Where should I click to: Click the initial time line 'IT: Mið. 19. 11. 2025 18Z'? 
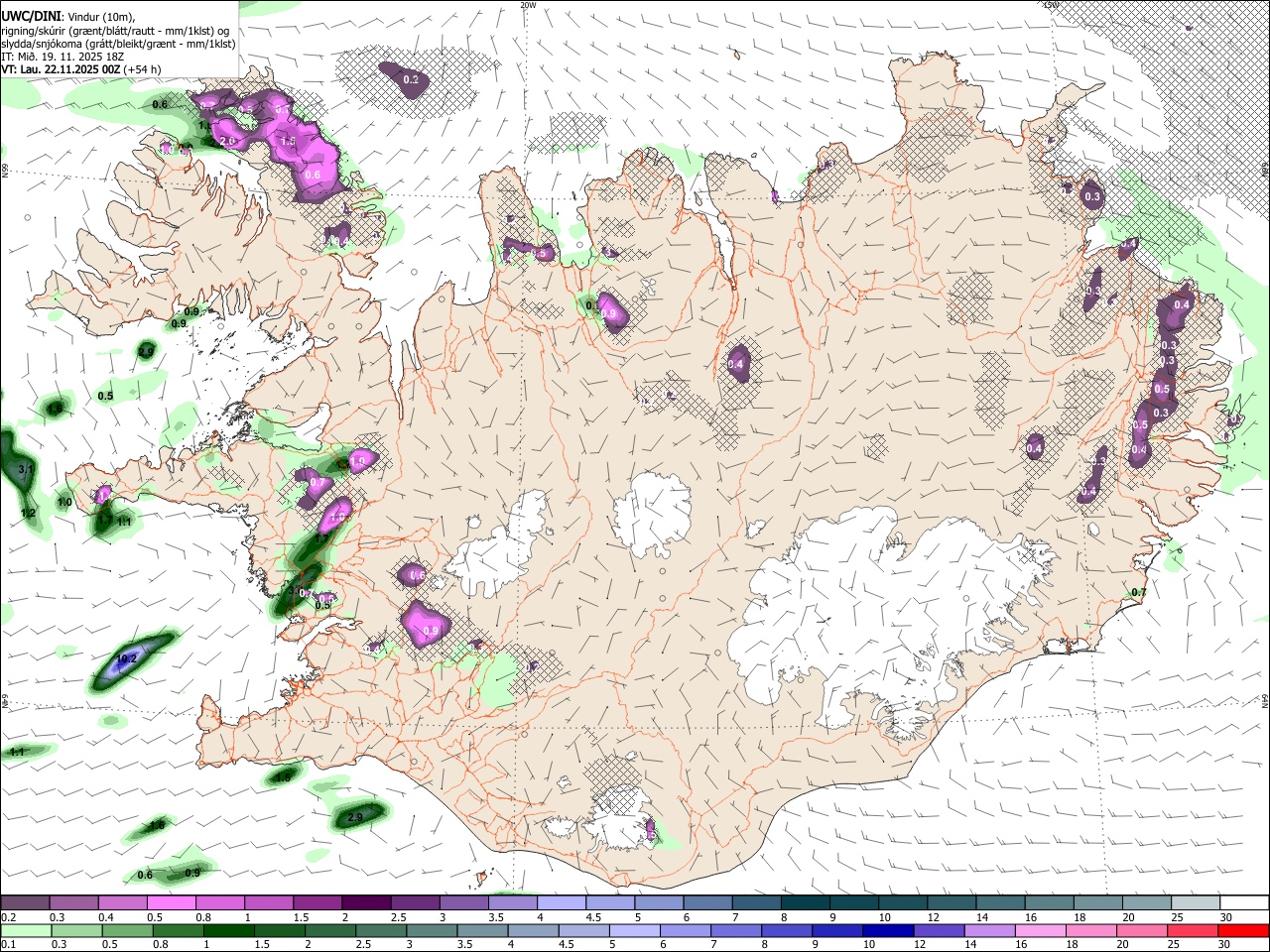pos(63,57)
